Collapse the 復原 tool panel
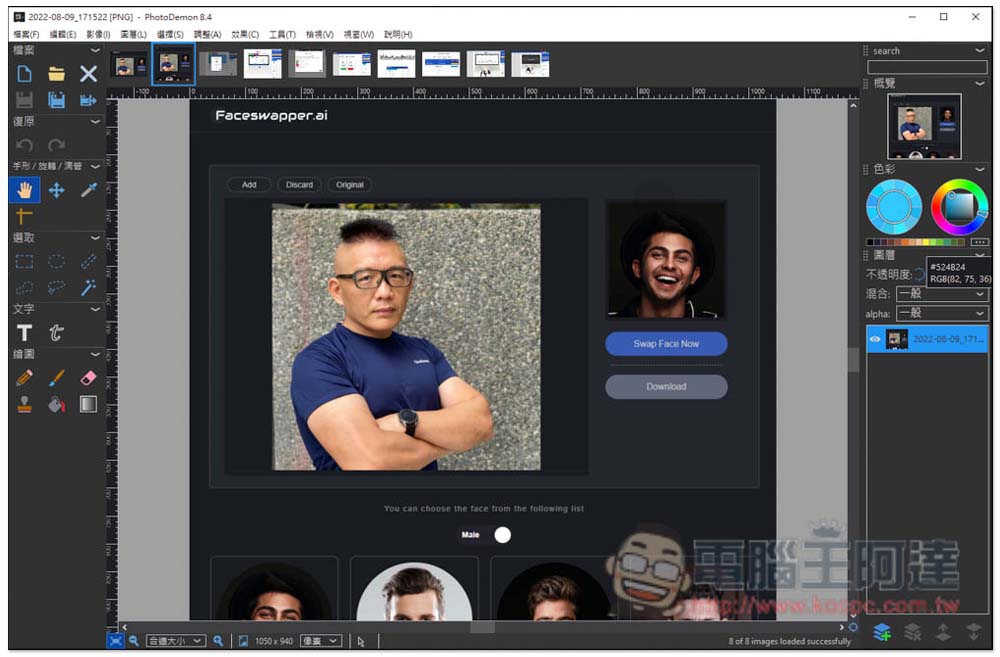The image size is (1000, 657). (95, 121)
